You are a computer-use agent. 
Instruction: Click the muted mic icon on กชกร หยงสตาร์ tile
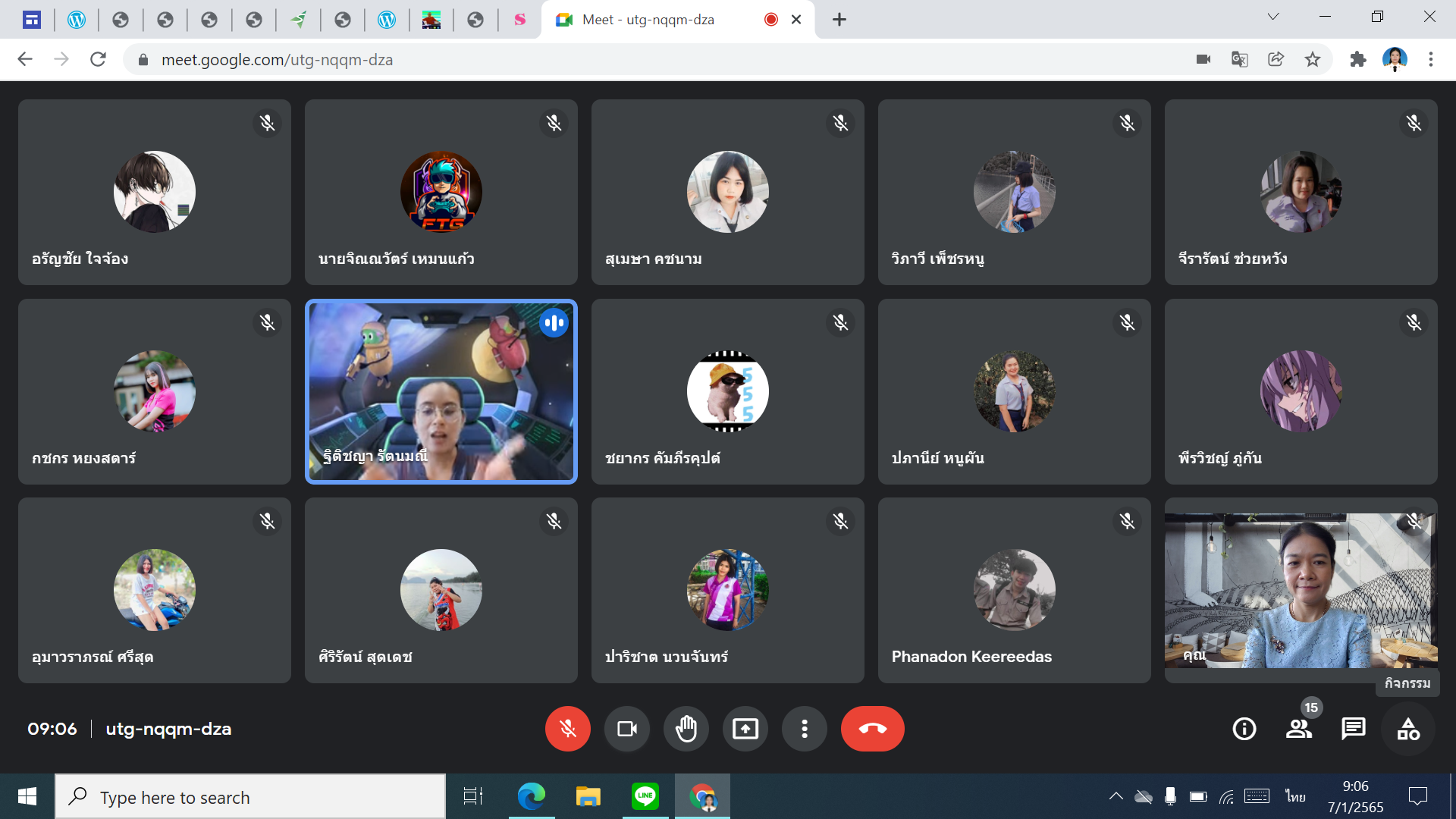267,322
